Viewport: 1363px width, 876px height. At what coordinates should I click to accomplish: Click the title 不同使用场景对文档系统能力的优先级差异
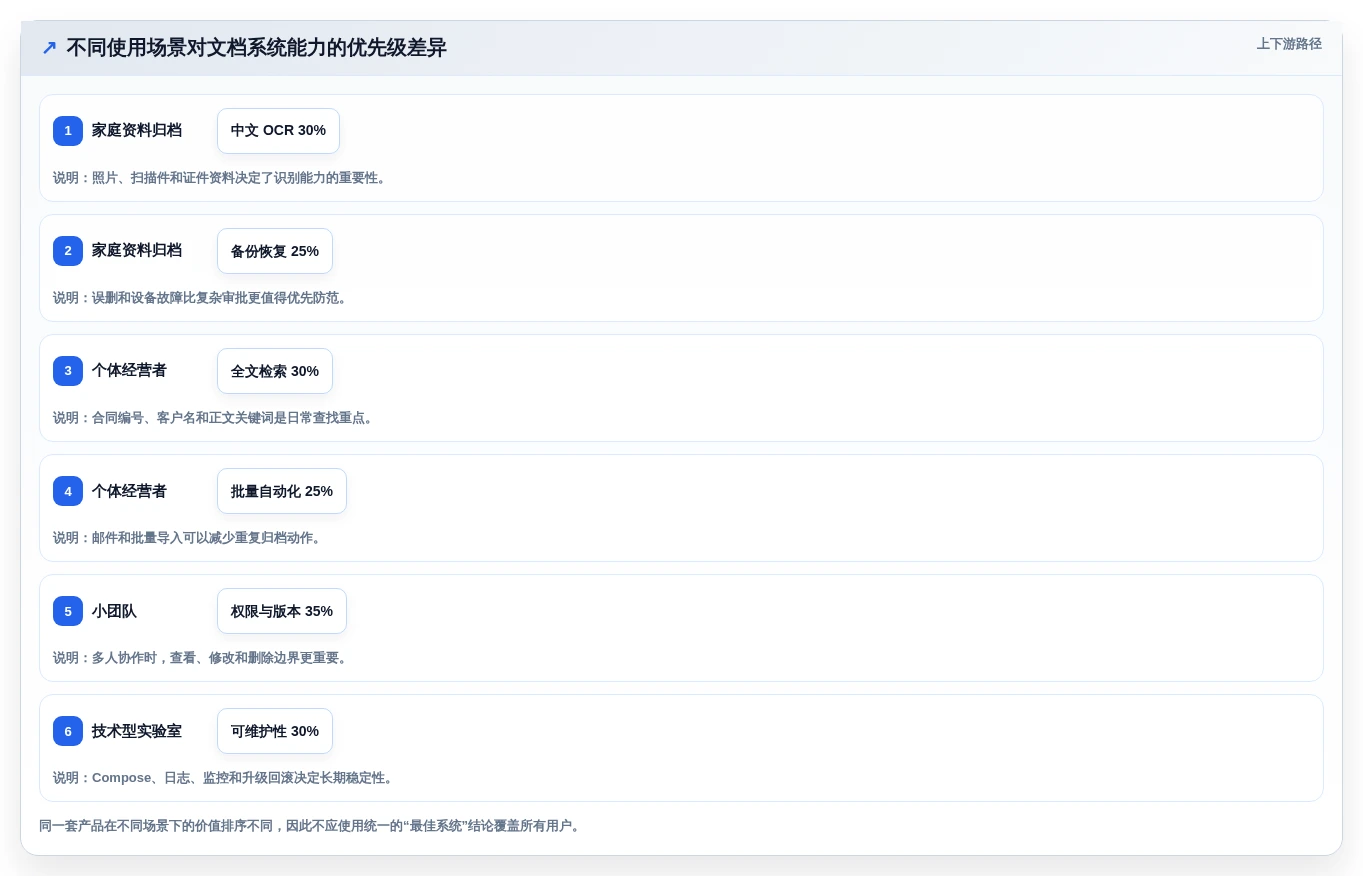pos(256,48)
